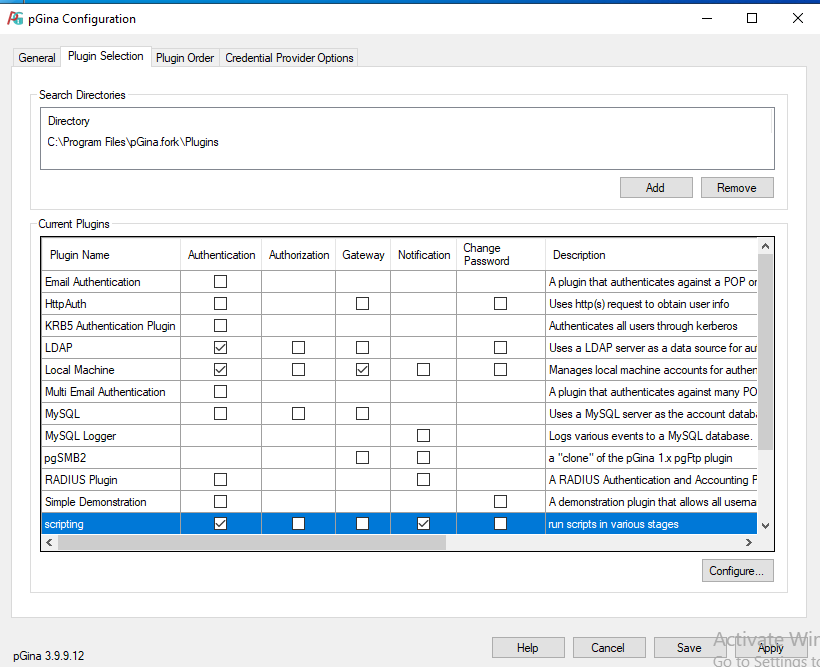Open the Help dialog button
This screenshot has width=820, height=667.
pyautogui.click(x=527, y=648)
